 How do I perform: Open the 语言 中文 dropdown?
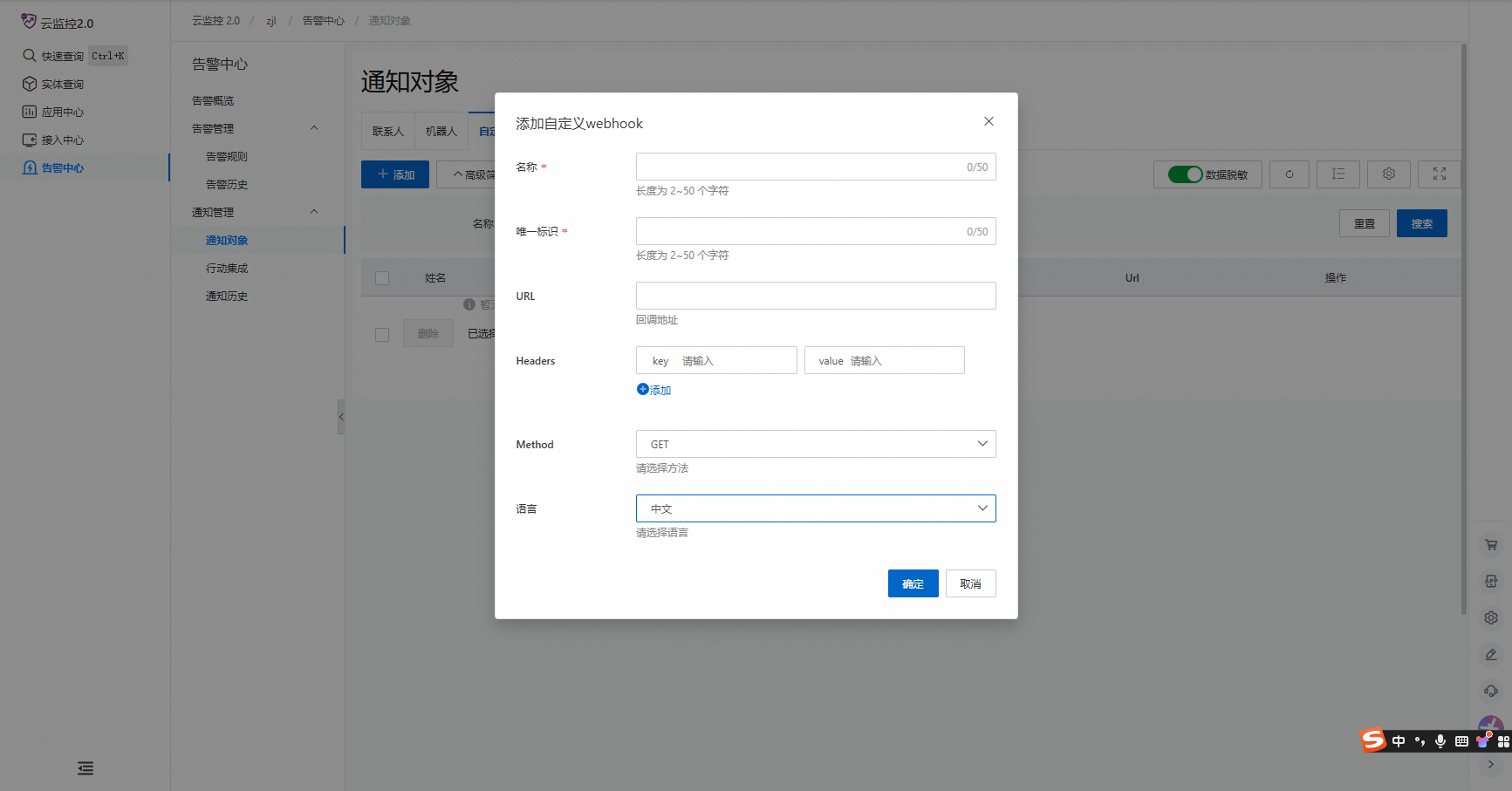point(816,508)
